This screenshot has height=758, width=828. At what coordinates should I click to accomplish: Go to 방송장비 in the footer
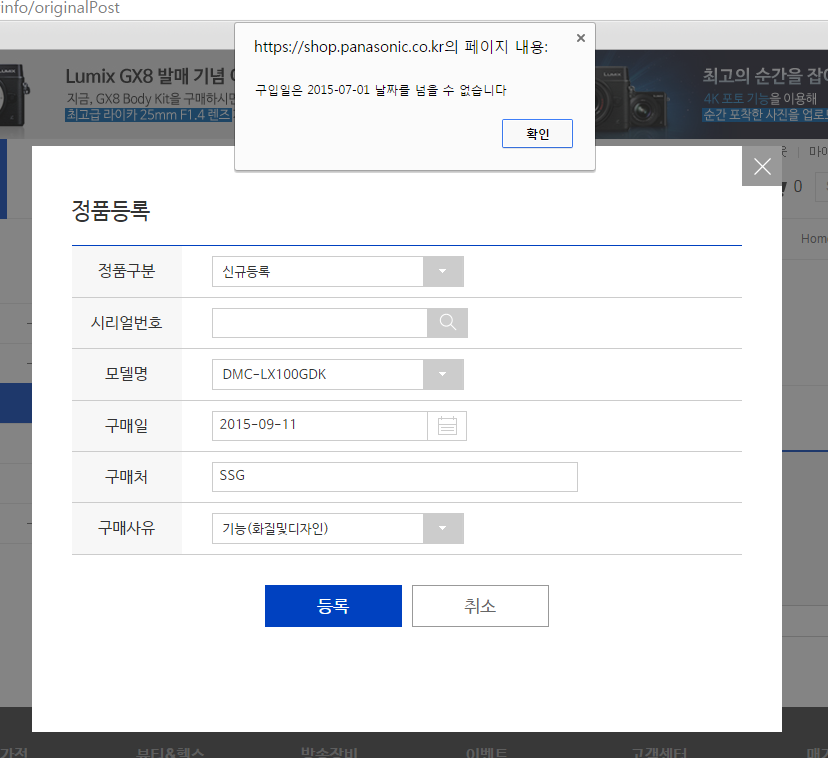point(329,752)
